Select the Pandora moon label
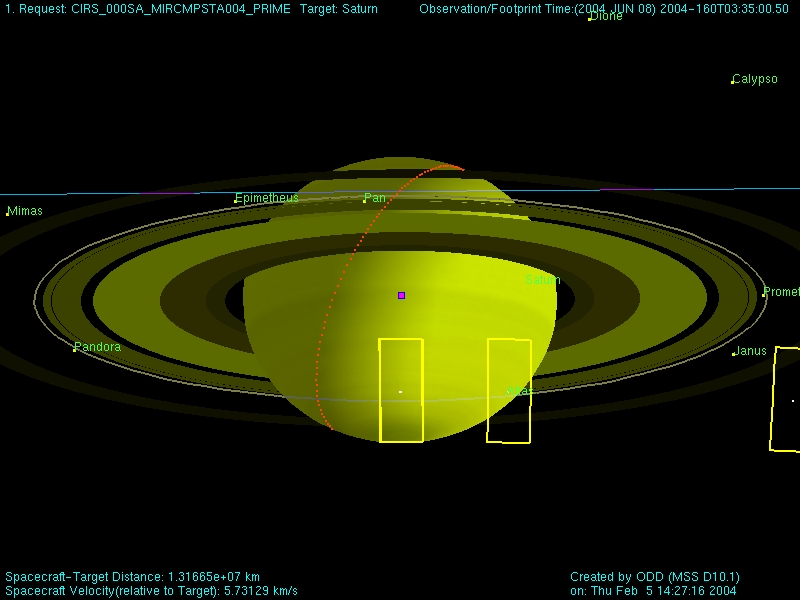Image resolution: width=800 pixels, height=600 pixels. (x=99, y=347)
